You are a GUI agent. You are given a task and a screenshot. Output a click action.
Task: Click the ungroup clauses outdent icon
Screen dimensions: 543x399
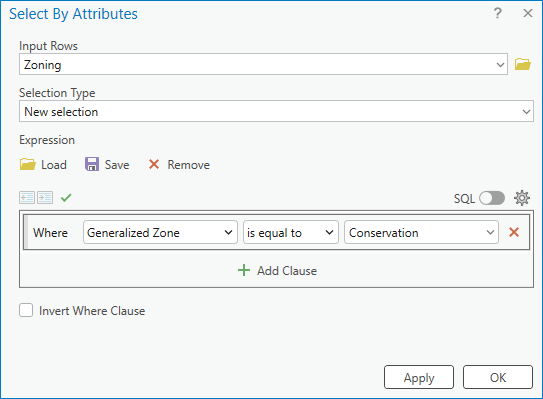tap(27, 197)
